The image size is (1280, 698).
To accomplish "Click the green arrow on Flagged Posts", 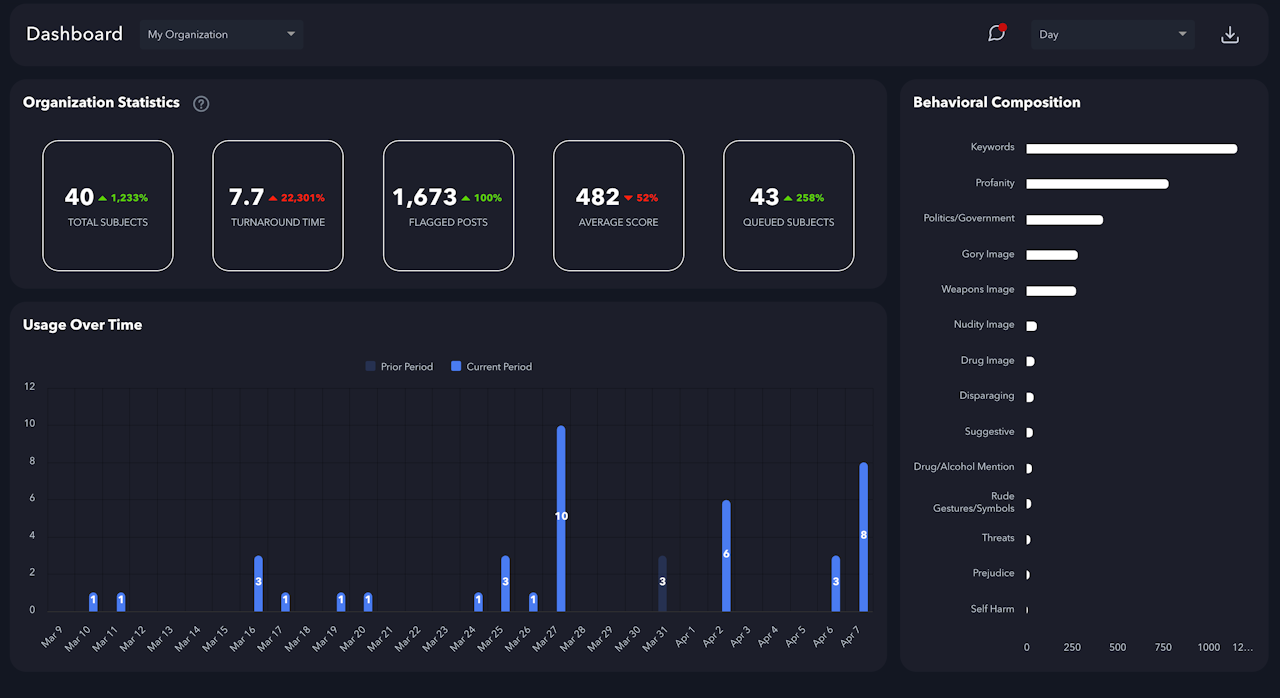I will (465, 198).
